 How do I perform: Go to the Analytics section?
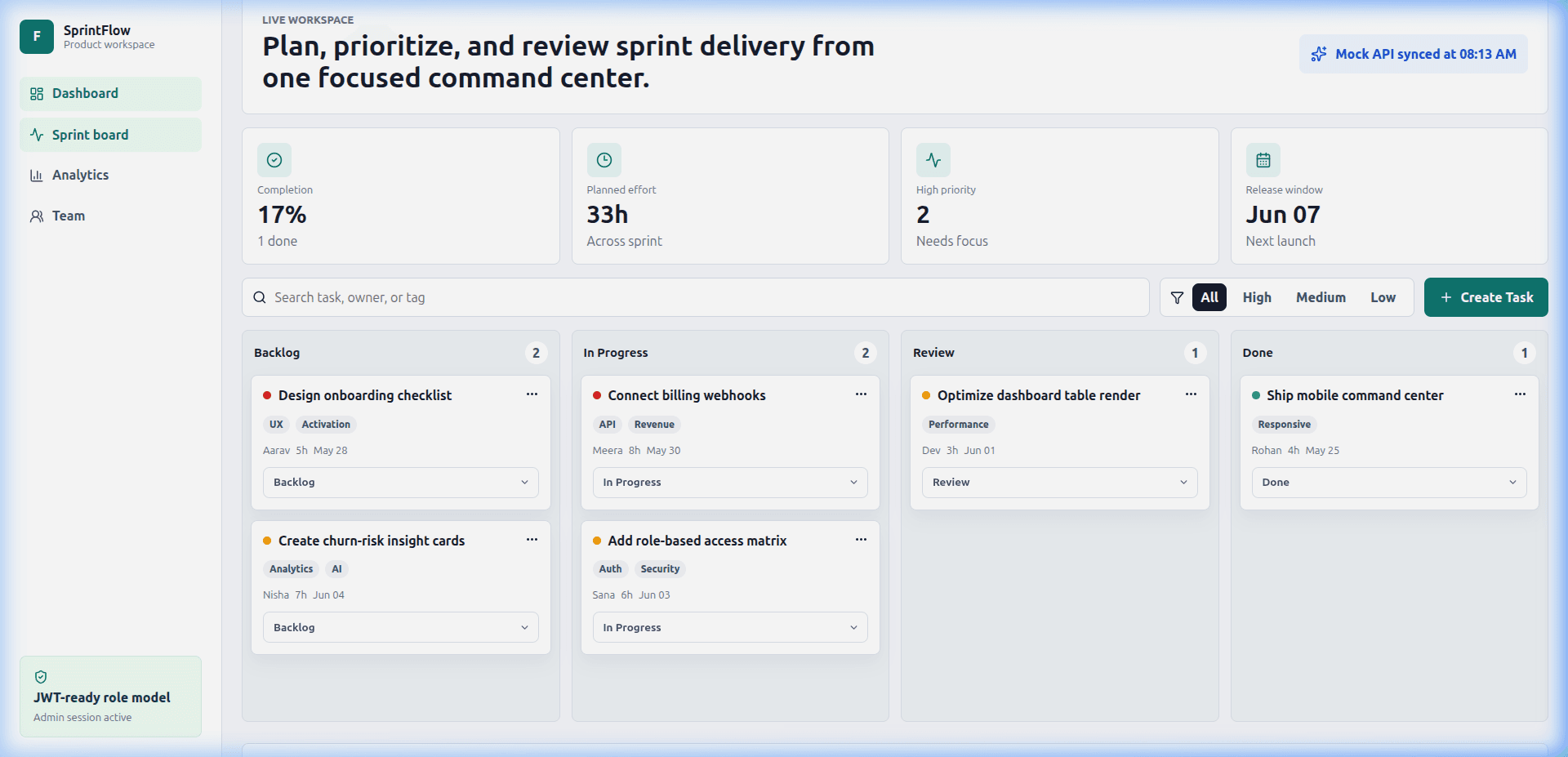coord(110,175)
